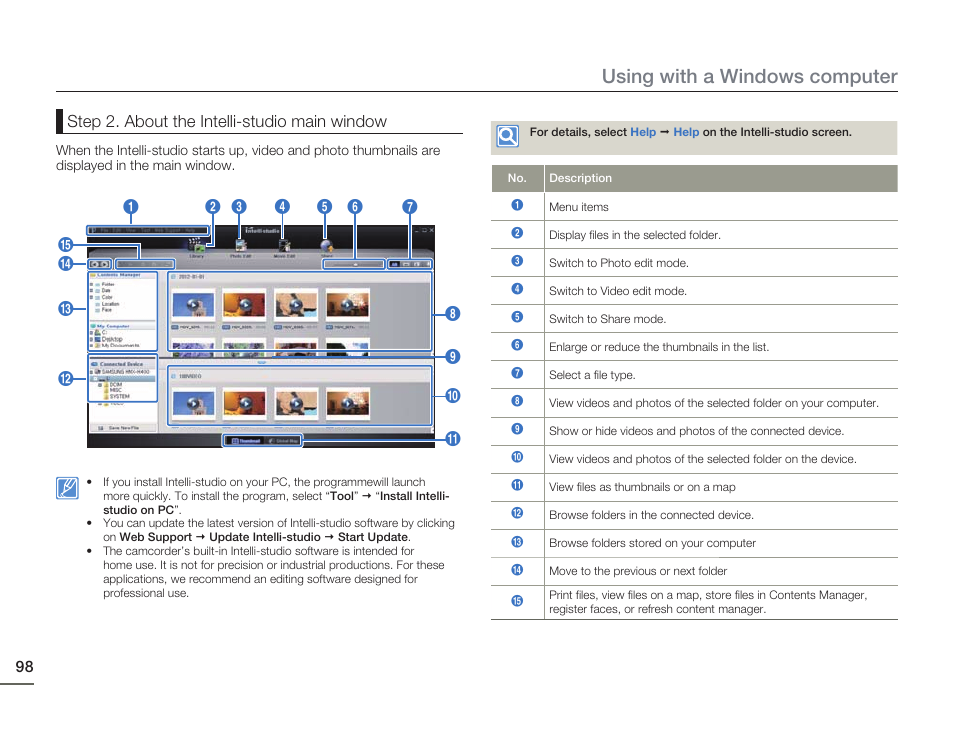Expand the DCIM folder node

(x=100, y=384)
